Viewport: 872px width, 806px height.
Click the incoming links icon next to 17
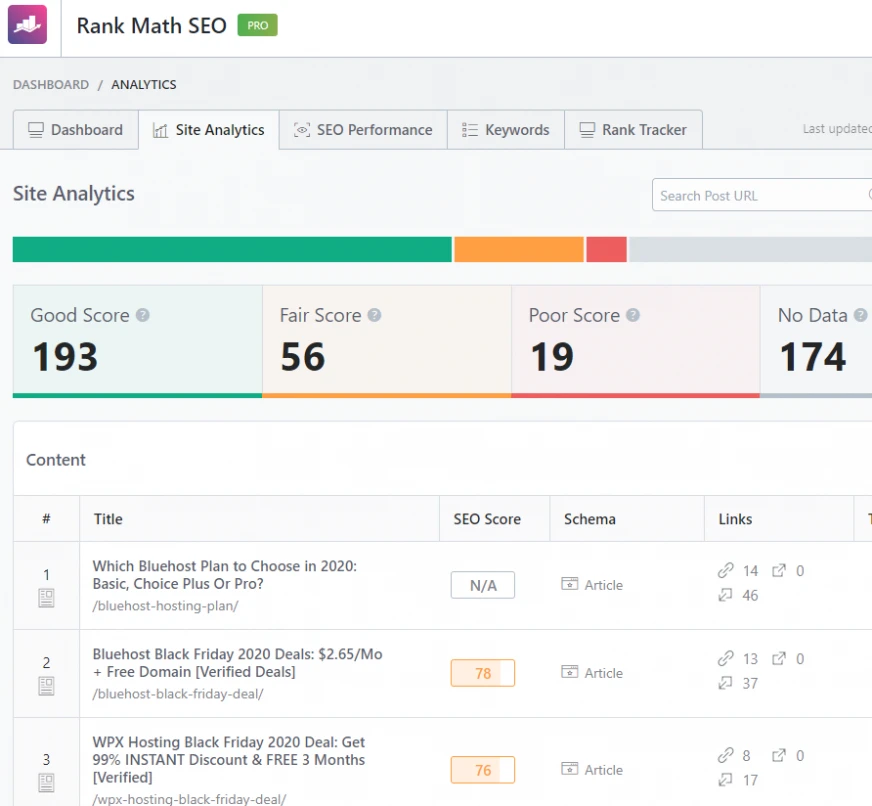tap(725, 779)
